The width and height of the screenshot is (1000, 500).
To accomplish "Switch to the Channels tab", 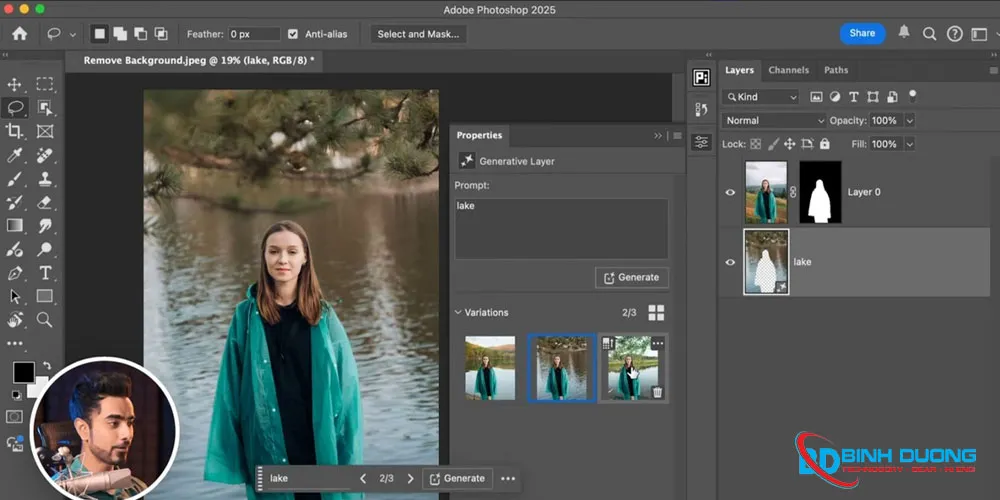I will (788, 70).
